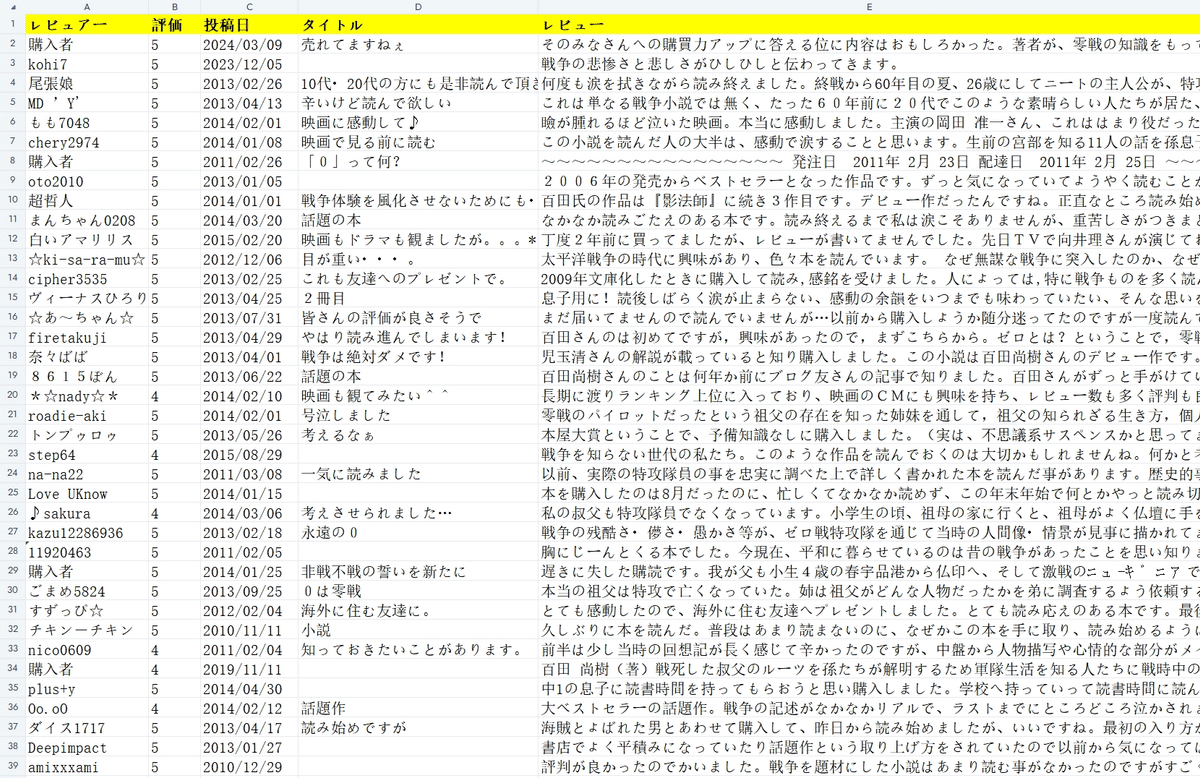Select title 話題作
The image size is (1200, 778).
tap(417, 707)
